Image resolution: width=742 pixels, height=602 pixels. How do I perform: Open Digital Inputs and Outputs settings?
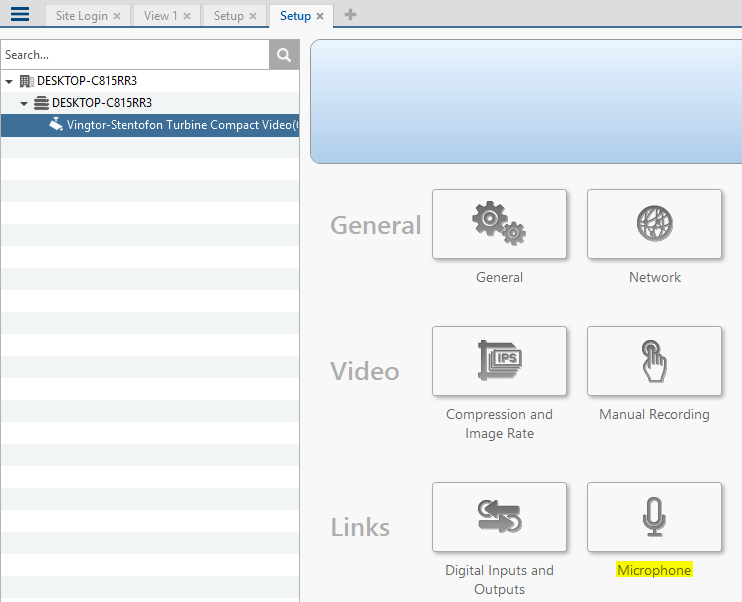pos(499,517)
